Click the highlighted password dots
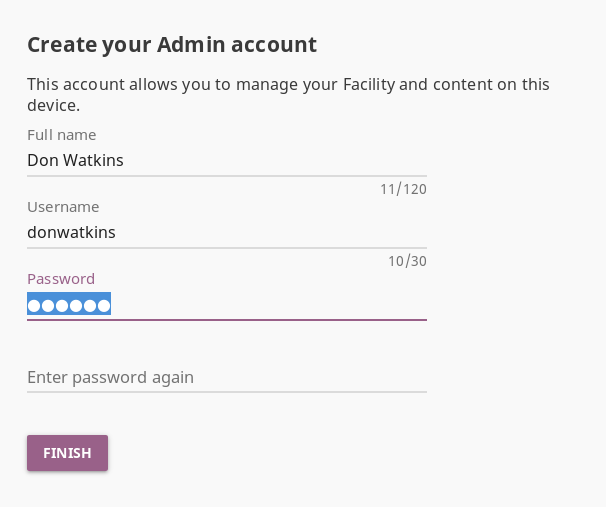Image resolution: width=606 pixels, height=507 pixels. 69,304
